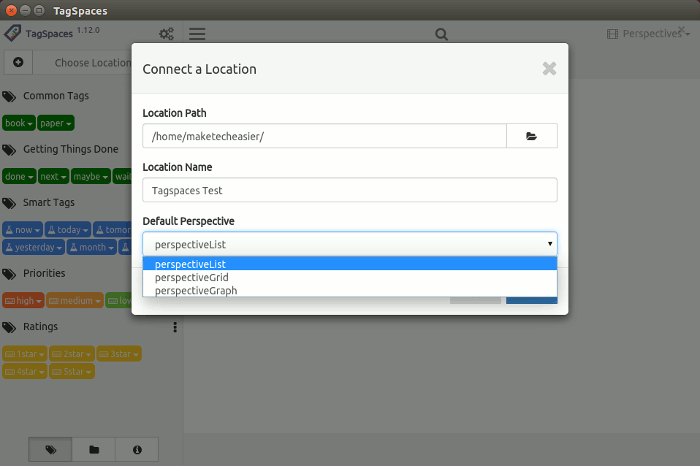Select perspectiveGraph option

(350, 290)
